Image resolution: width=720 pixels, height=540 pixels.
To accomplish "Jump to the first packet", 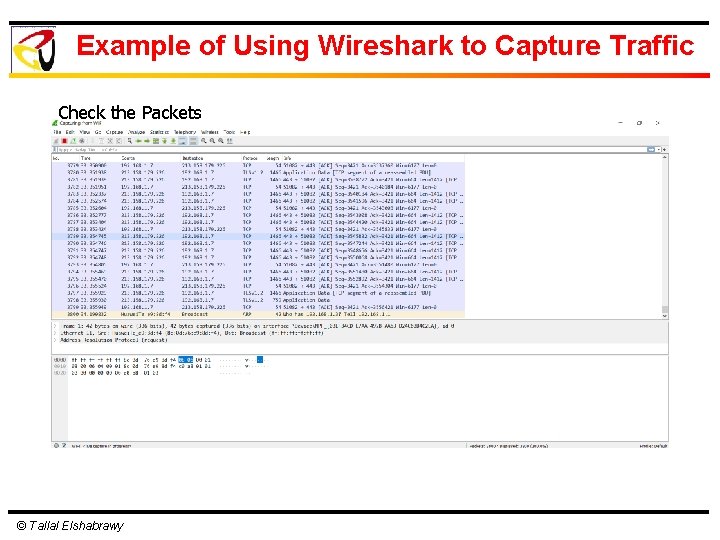I will point(164,141).
